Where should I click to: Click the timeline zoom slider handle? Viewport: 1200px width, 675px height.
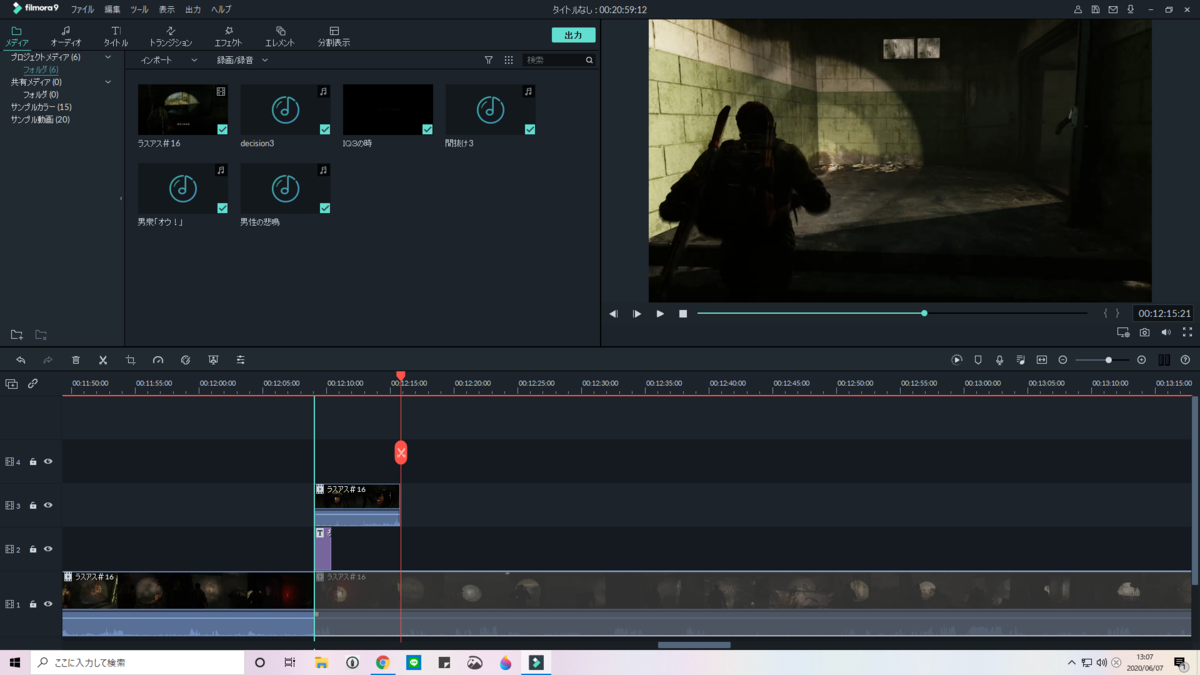[x=1108, y=360]
